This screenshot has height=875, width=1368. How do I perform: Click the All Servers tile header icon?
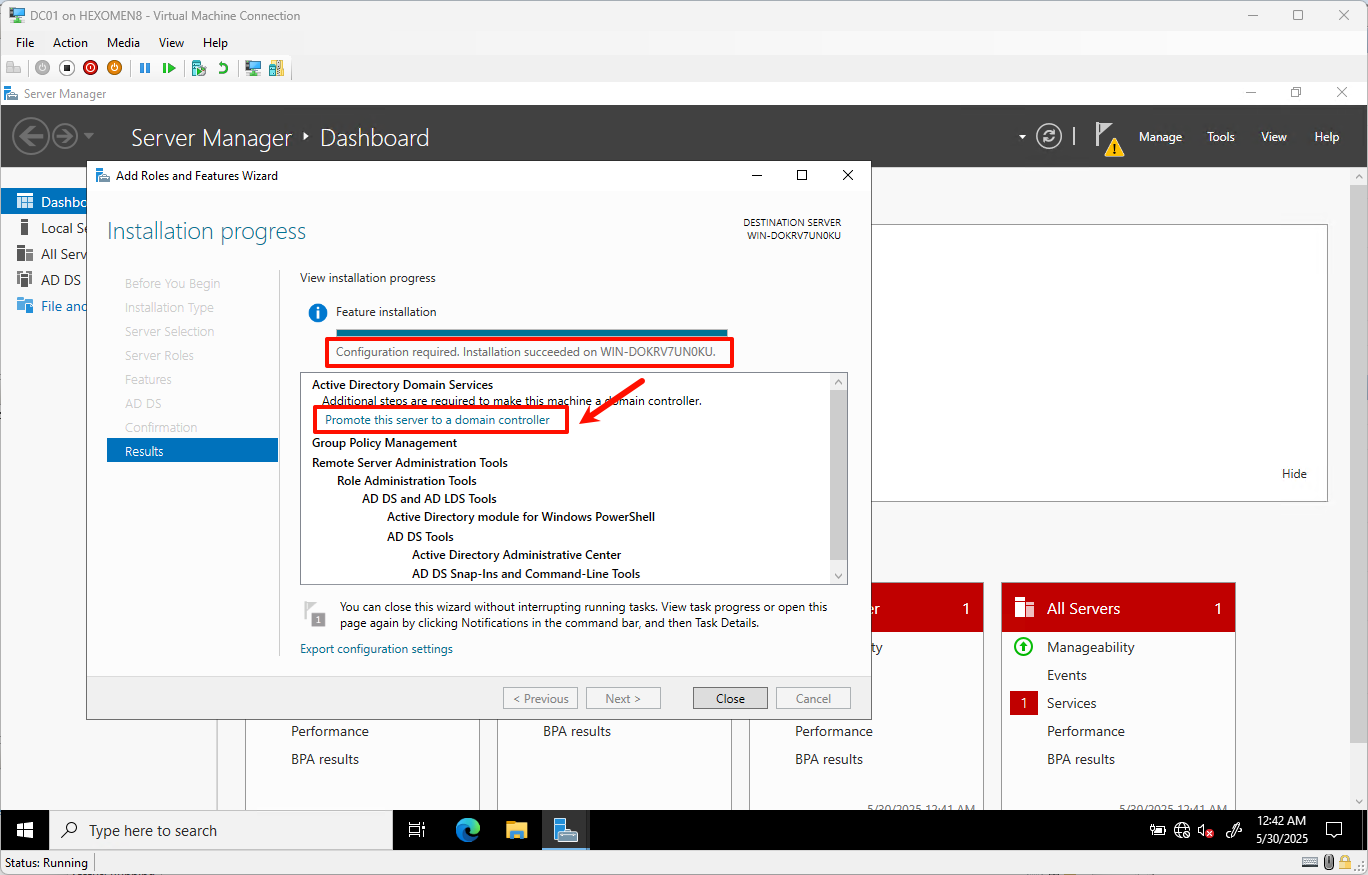pos(1024,608)
